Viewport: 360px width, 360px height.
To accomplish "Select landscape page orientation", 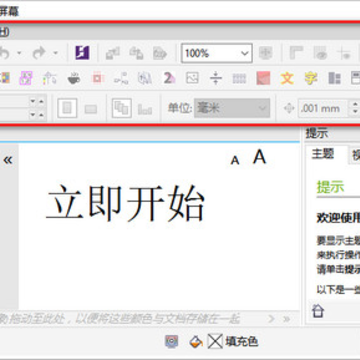I will [91, 109].
